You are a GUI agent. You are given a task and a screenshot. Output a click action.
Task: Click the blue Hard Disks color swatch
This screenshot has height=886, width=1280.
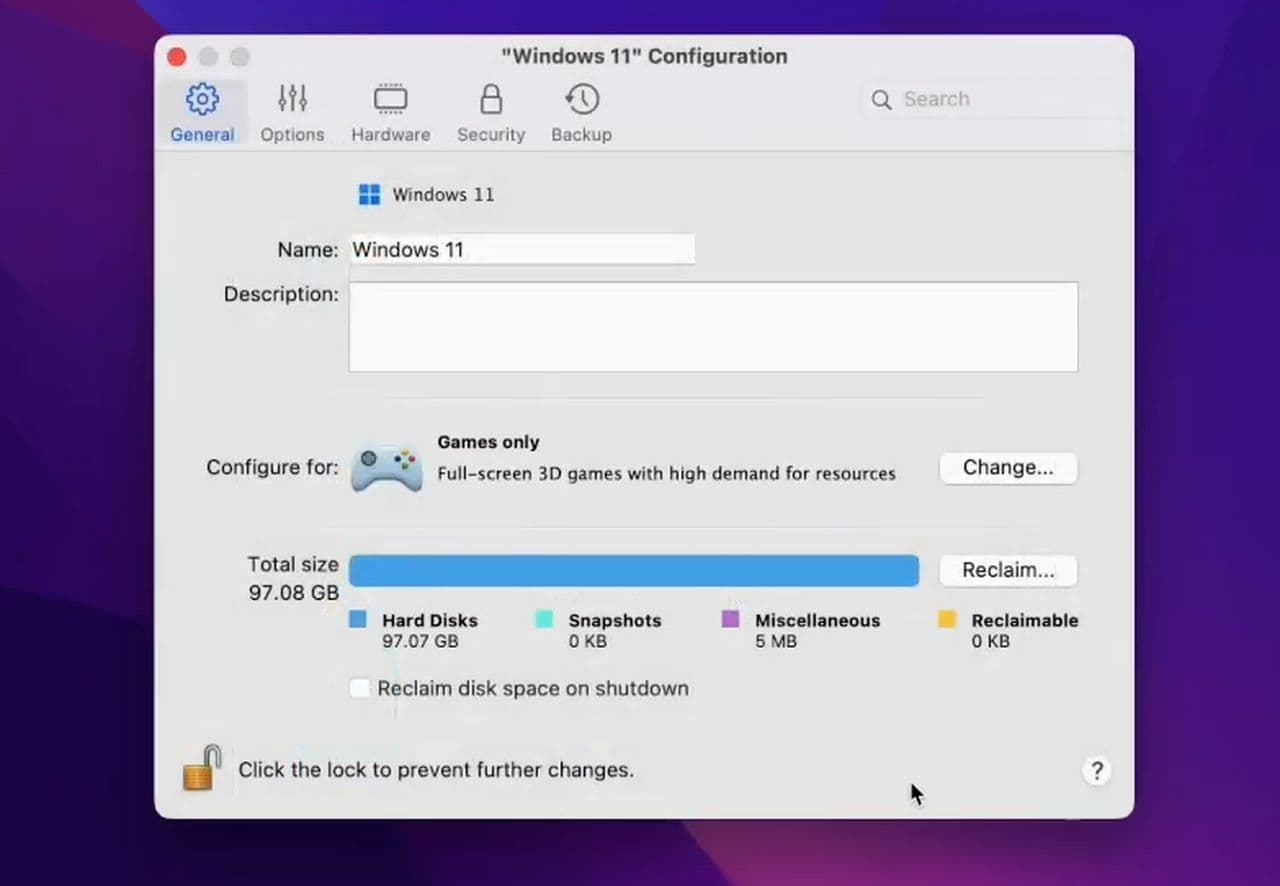(x=358, y=620)
